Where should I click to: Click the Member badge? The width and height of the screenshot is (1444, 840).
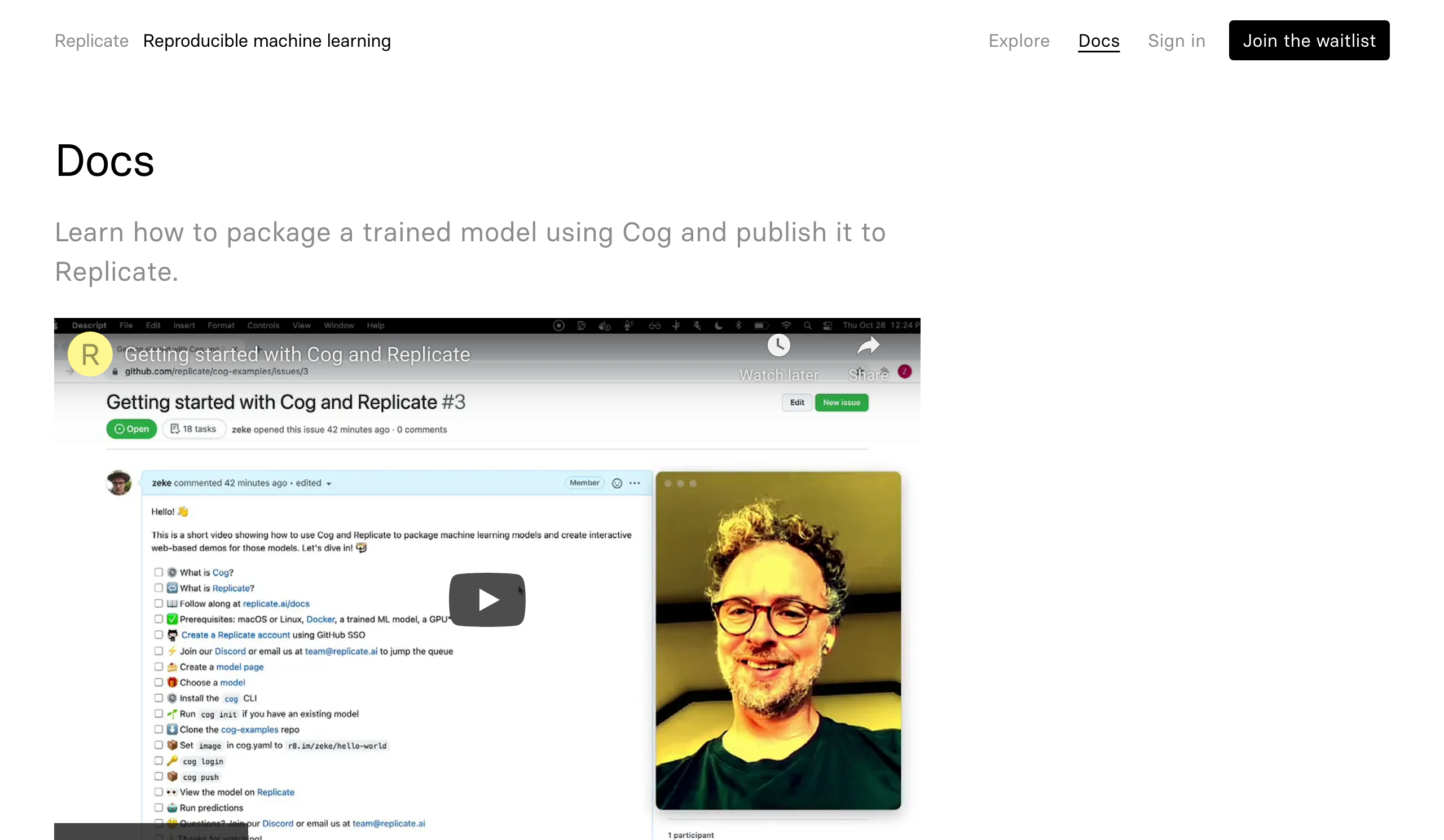[584, 483]
